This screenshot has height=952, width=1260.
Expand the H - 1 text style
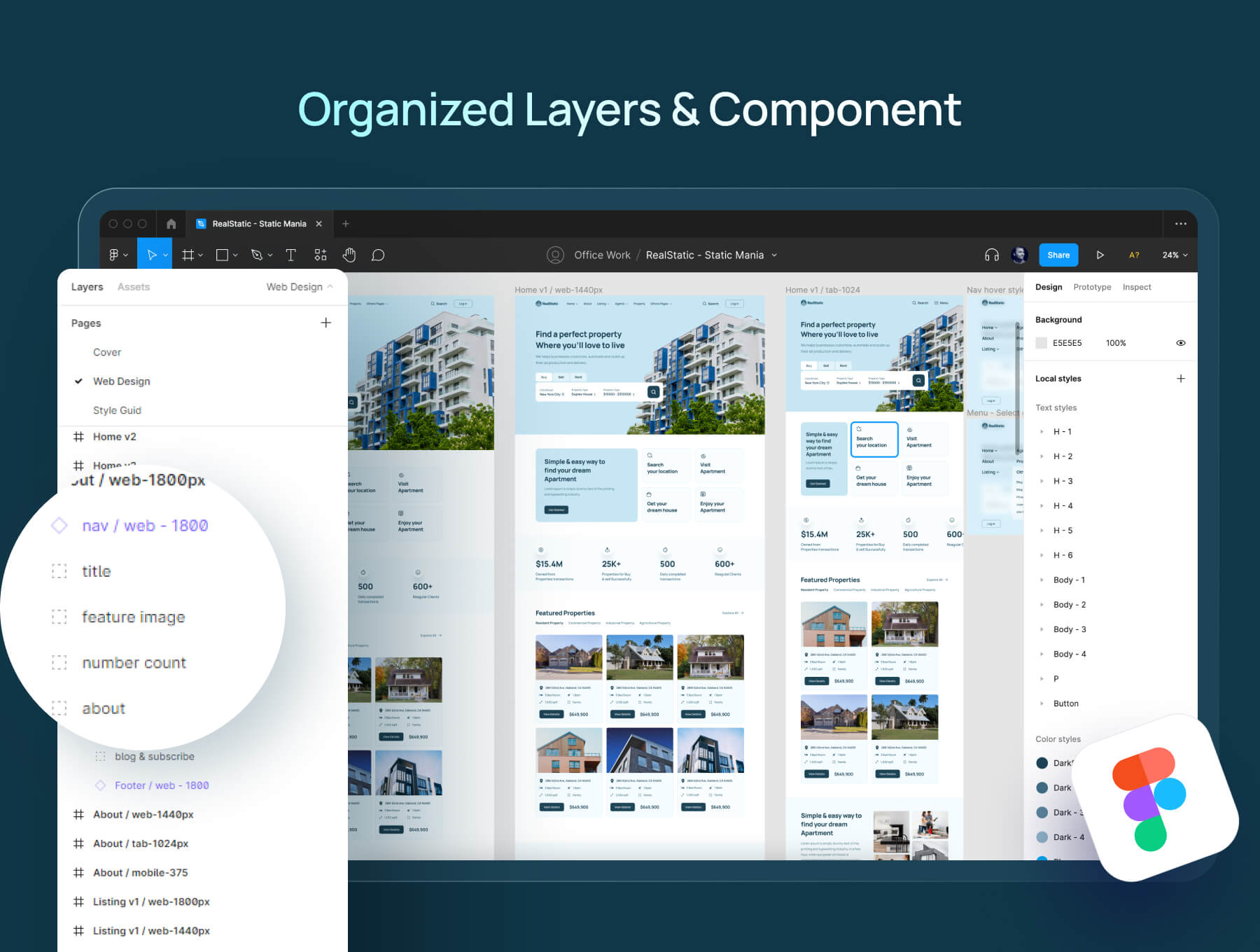(x=1042, y=432)
